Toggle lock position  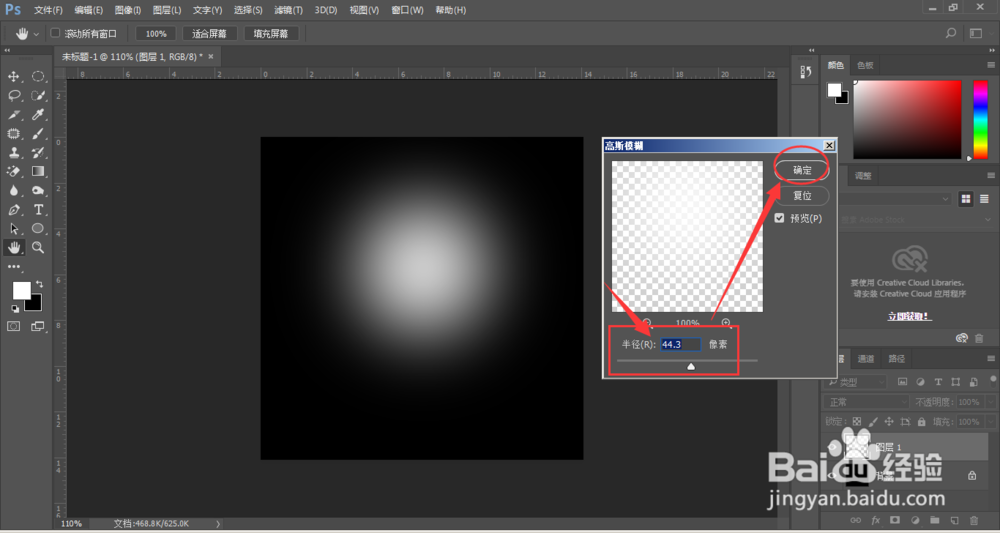pyautogui.click(x=889, y=422)
